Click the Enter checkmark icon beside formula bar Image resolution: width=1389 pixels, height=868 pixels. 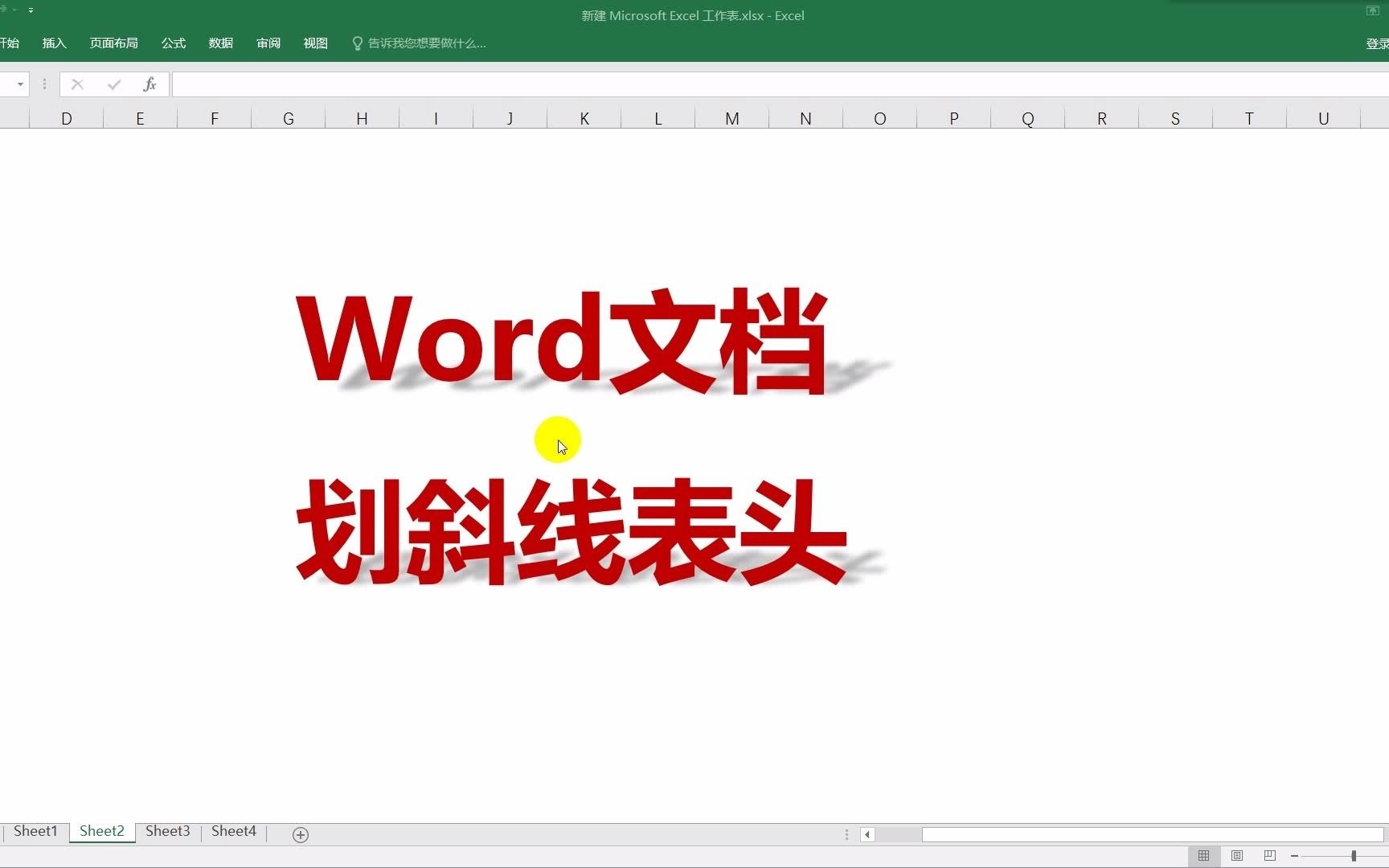coord(113,84)
